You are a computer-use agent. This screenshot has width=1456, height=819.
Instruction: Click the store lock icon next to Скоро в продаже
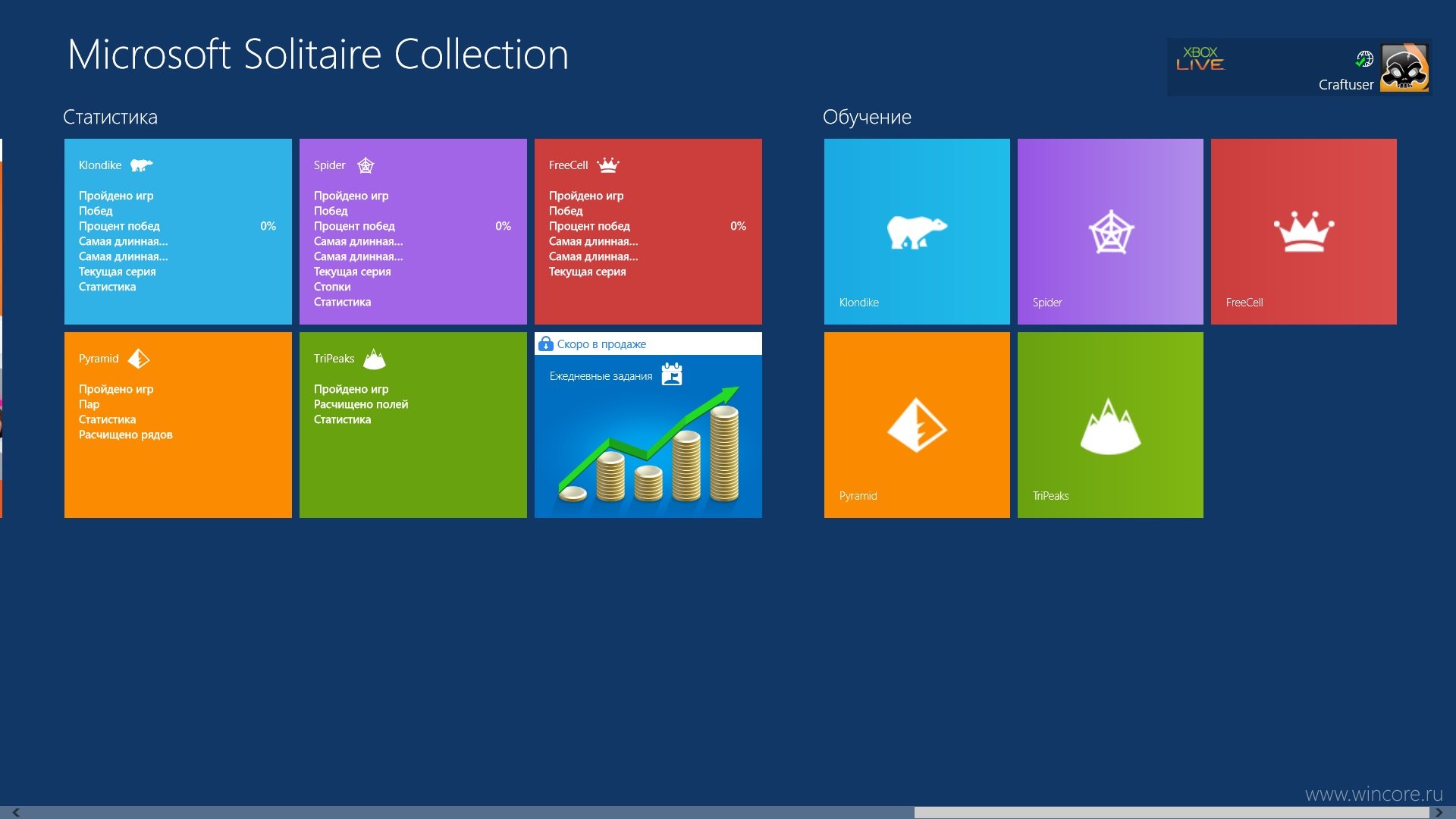(545, 344)
